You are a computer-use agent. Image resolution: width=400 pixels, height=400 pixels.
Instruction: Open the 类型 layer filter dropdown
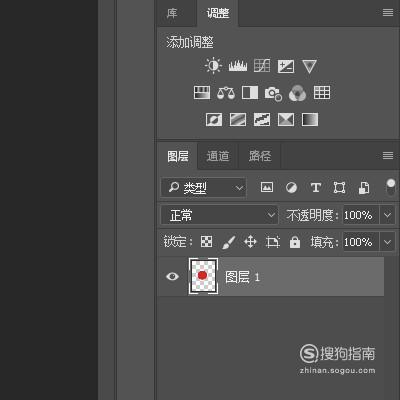tap(203, 188)
